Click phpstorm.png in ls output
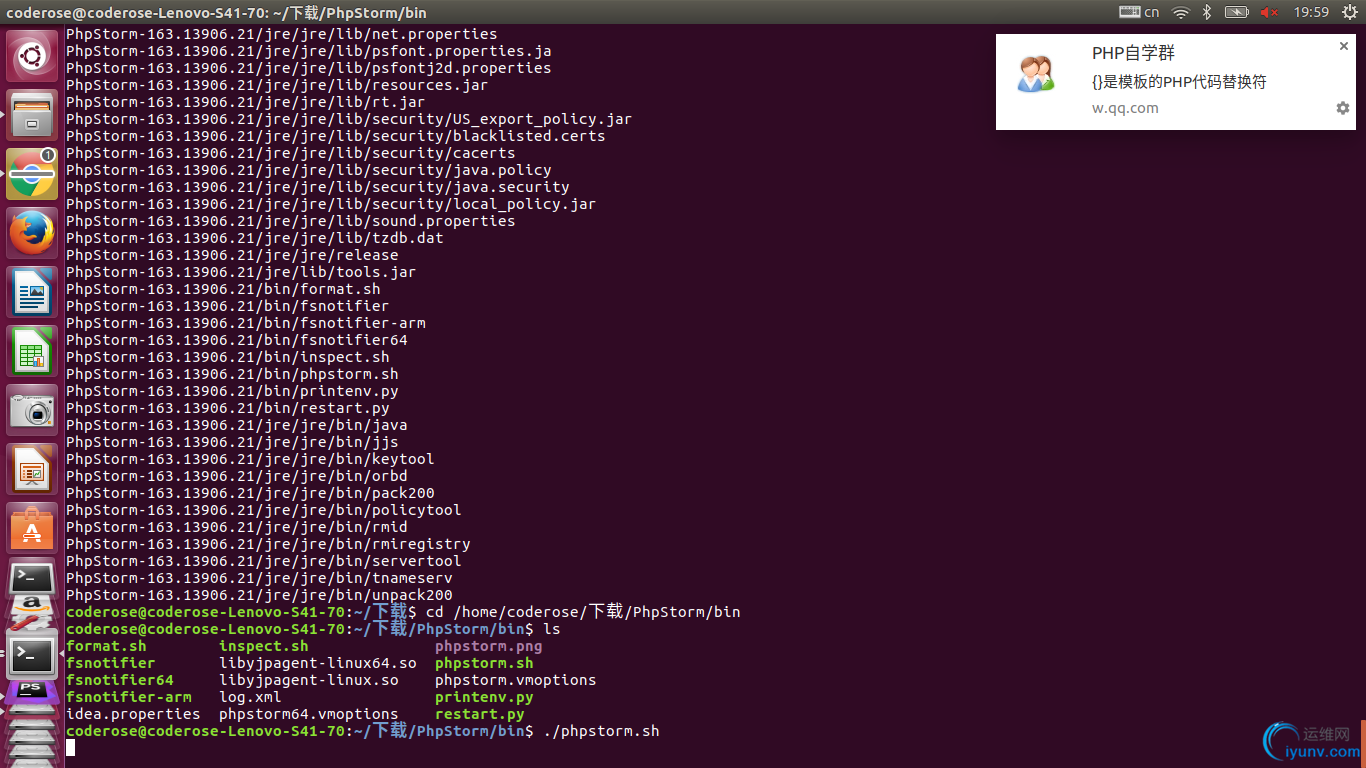This screenshot has height=768, width=1366. (x=489, y=646)
